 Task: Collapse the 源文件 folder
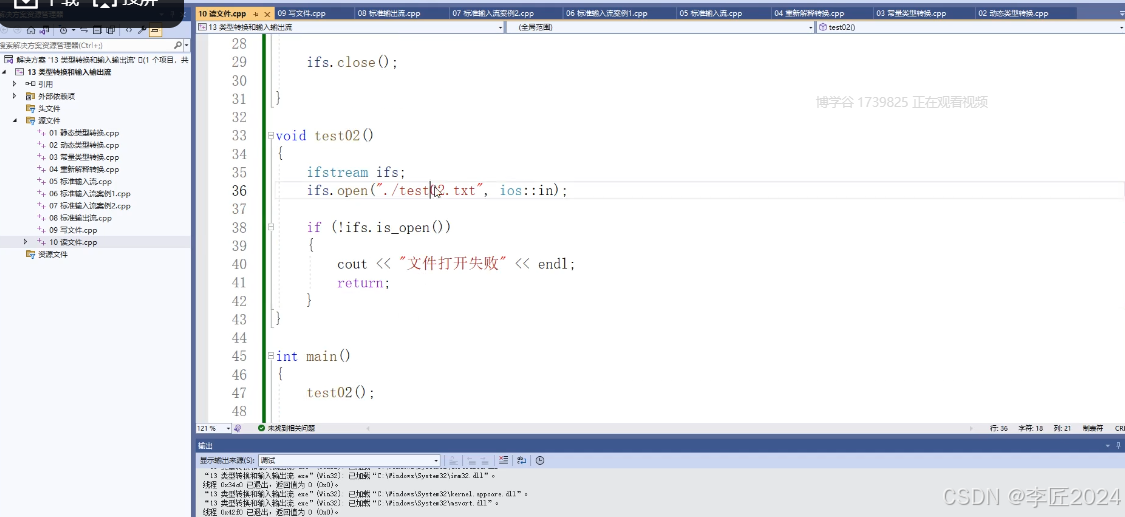14,120
